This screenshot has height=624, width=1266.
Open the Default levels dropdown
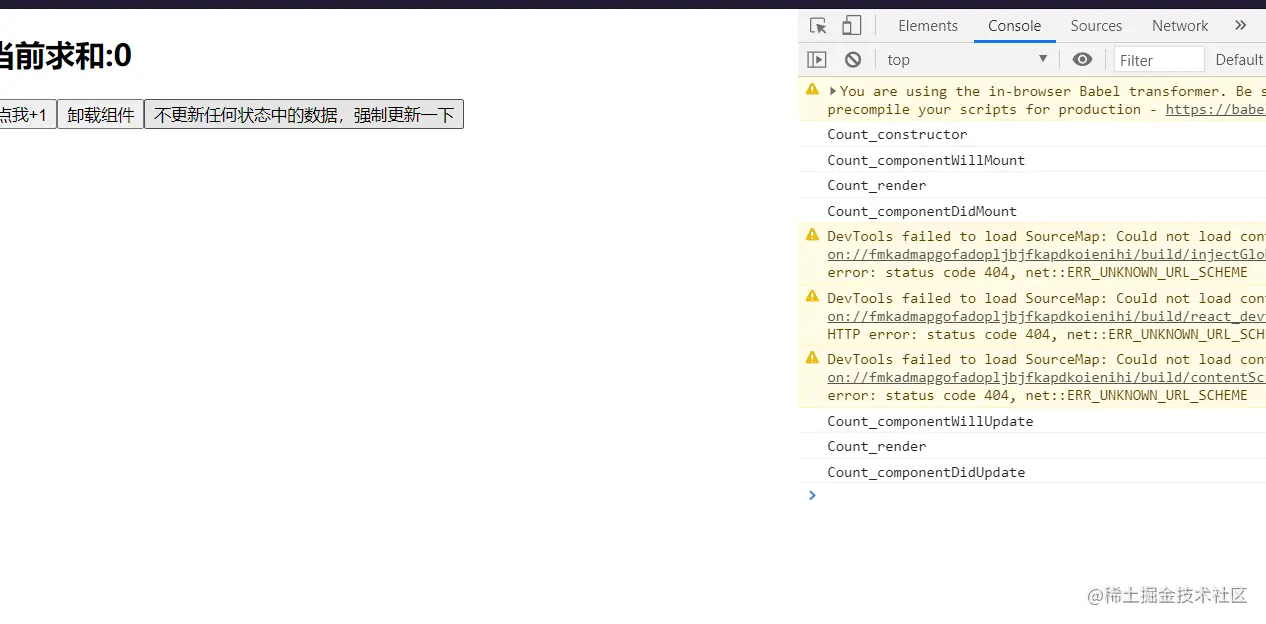pos(1240,60)
